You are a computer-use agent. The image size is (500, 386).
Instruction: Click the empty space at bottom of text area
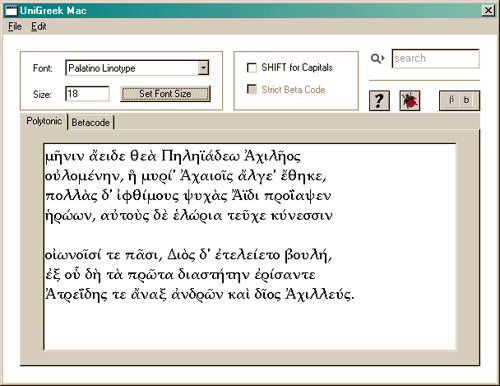[x=249, y=327]
